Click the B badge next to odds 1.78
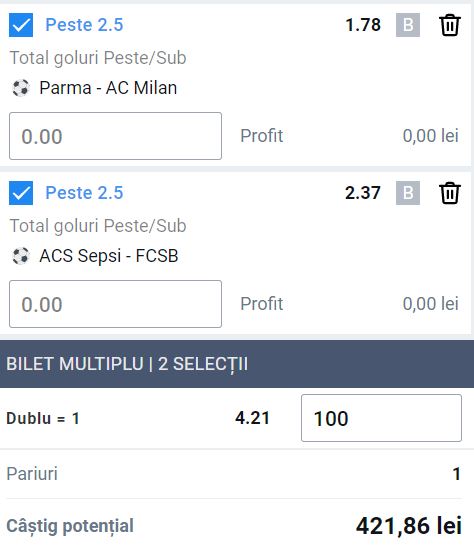 (408, 25)
